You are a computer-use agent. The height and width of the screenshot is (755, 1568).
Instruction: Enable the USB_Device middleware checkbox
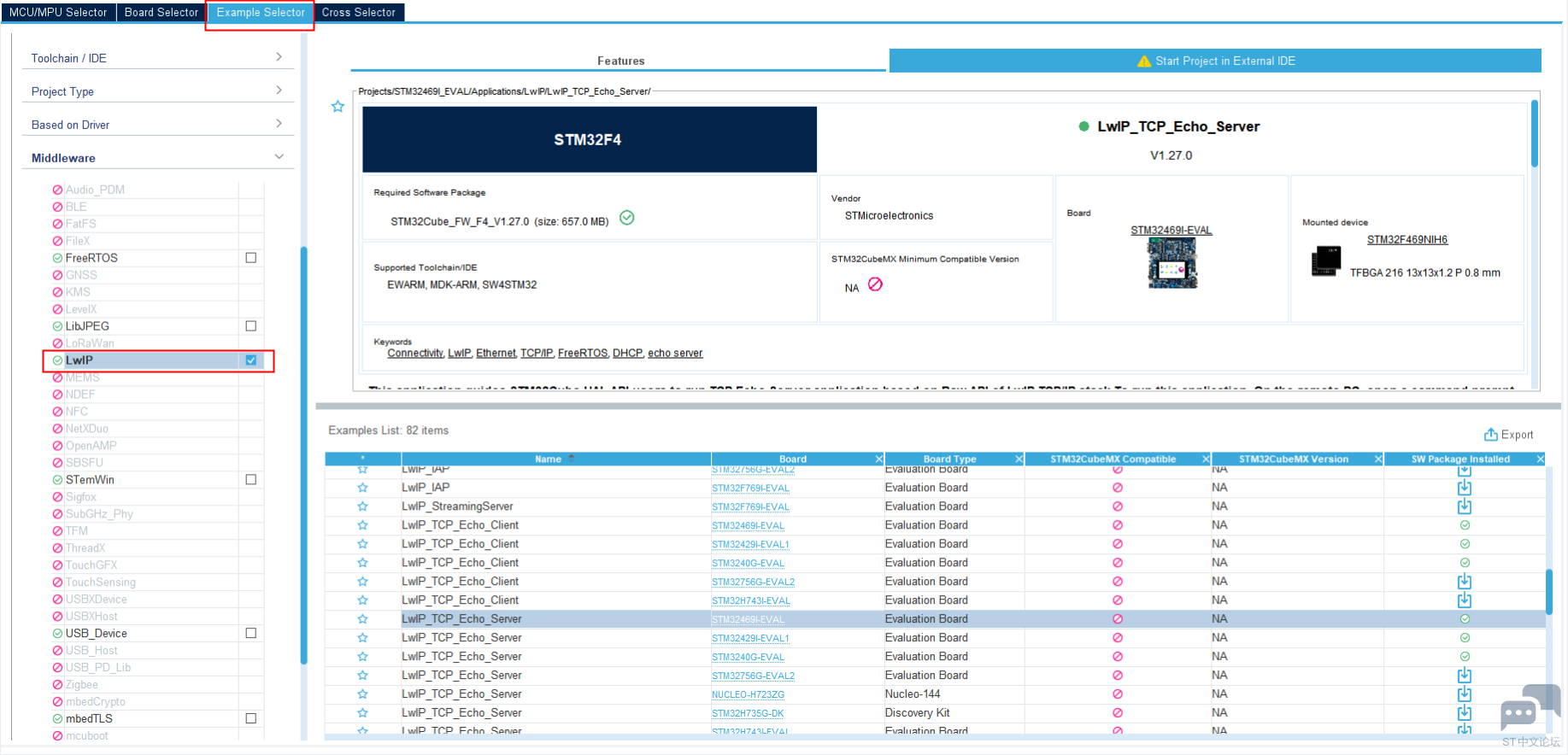[x=251, y=634]
